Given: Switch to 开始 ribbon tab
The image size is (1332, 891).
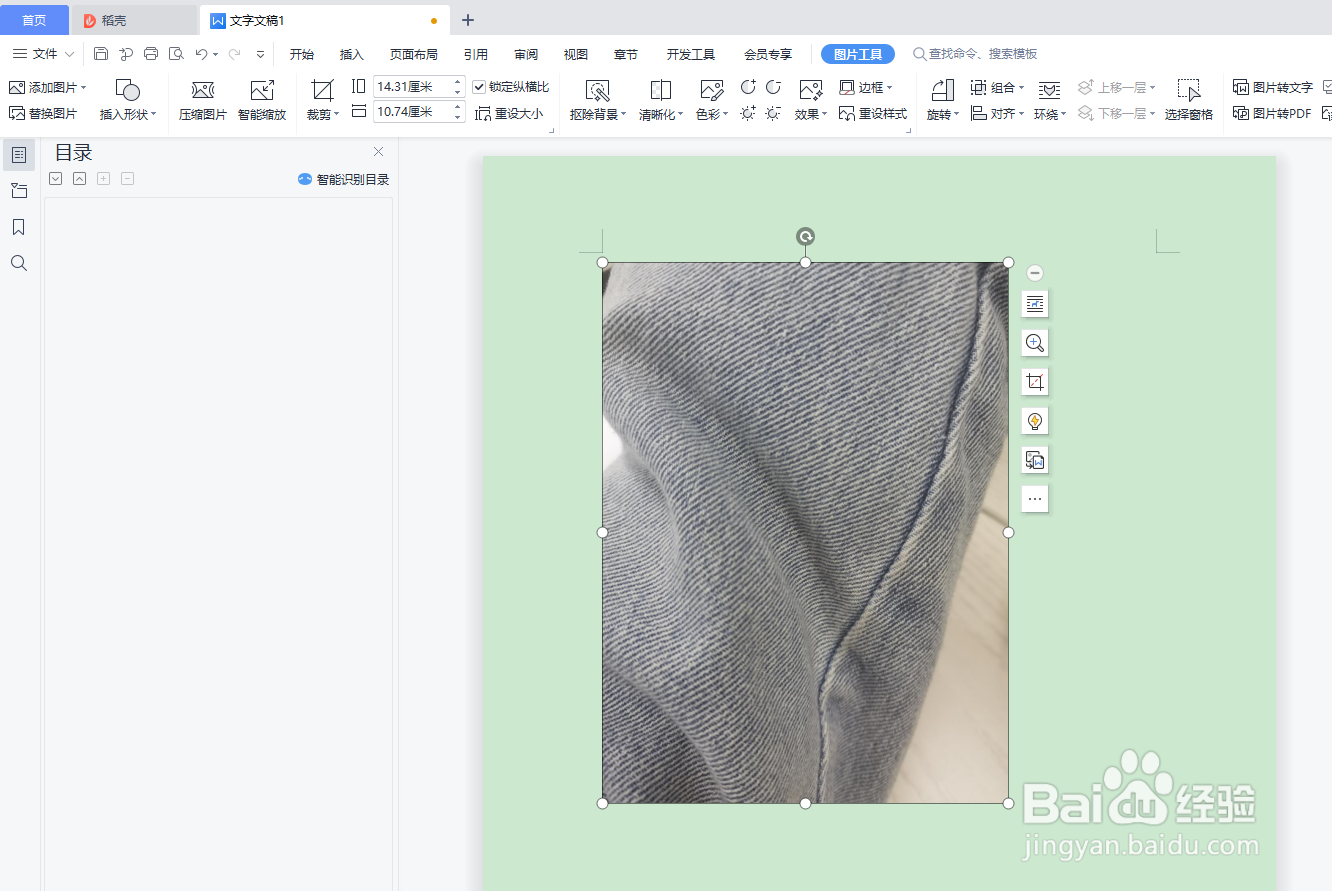Looking at the screenshot, I should click(302, 54).
